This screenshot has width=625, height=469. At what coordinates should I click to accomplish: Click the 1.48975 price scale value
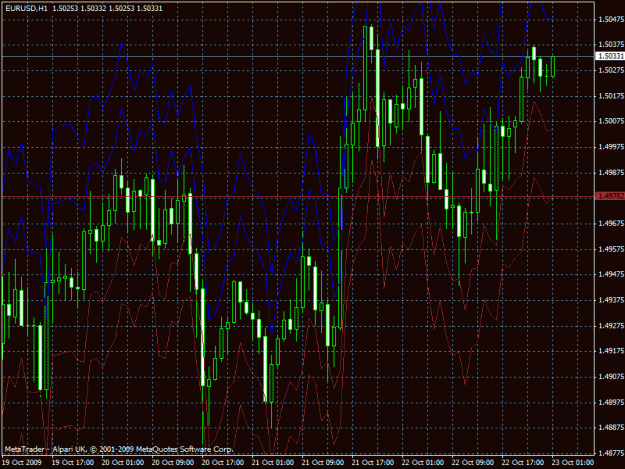coord(611,402)
